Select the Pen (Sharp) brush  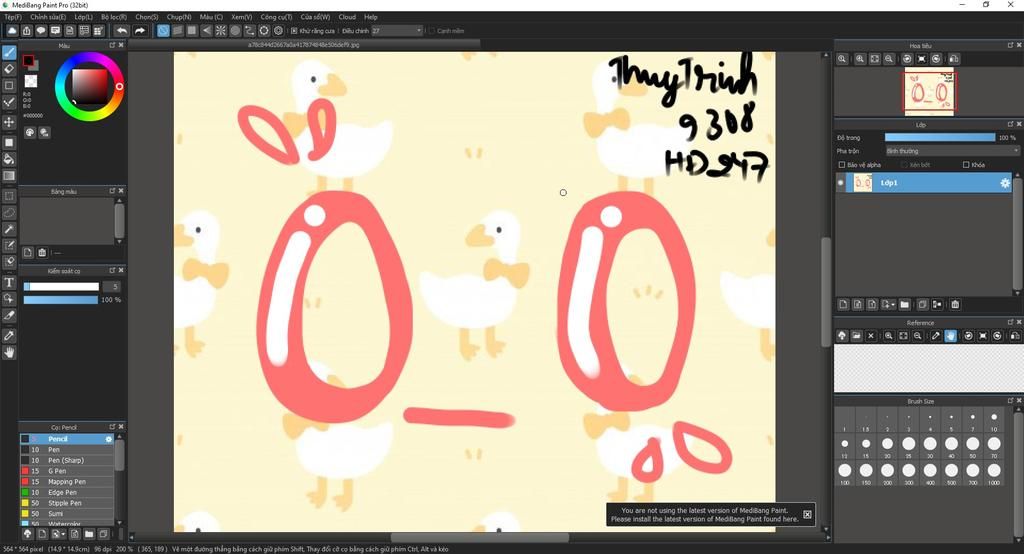(67, 461)
